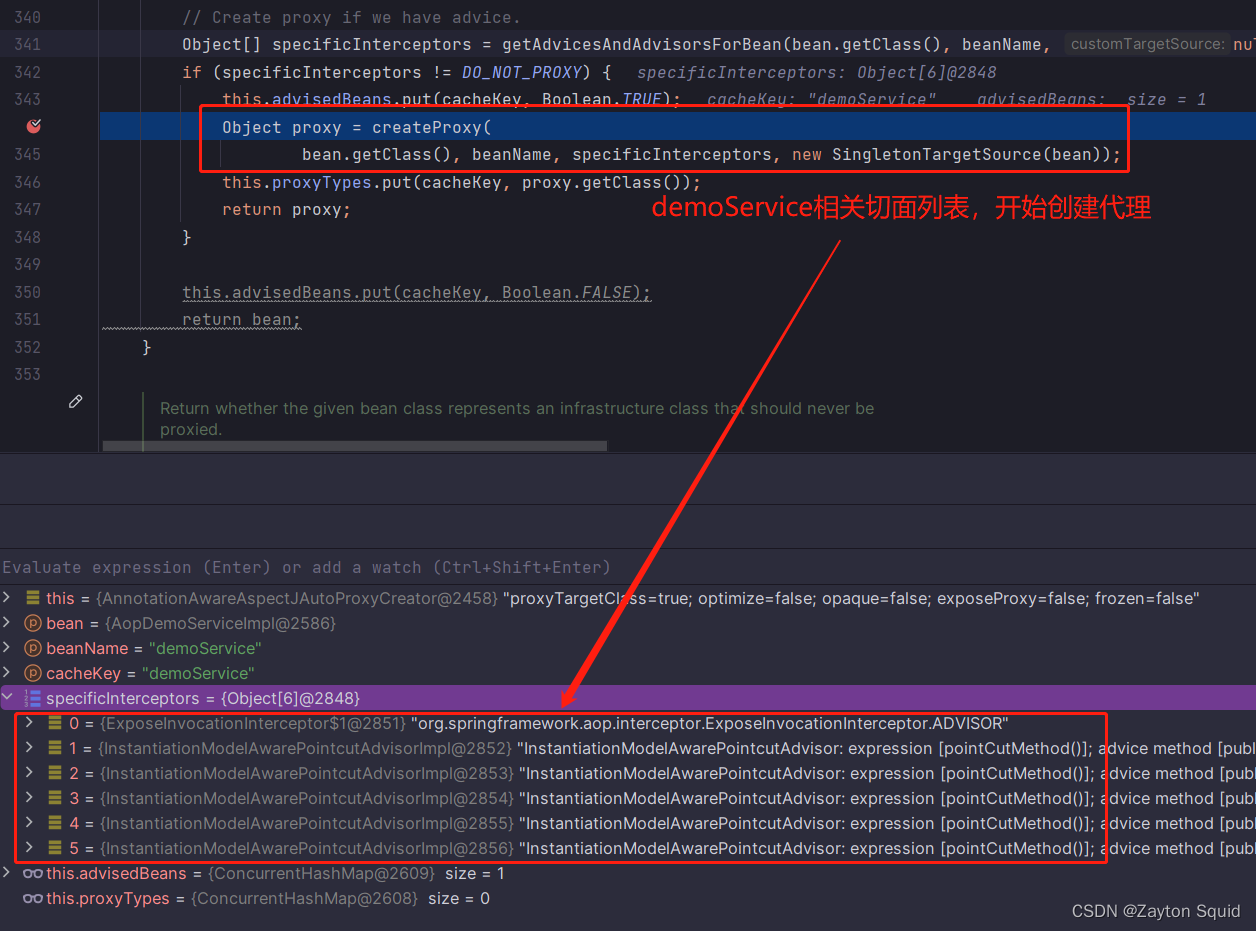
Task: Click array icon beside specificInterceptors
Action: (33, 698)
